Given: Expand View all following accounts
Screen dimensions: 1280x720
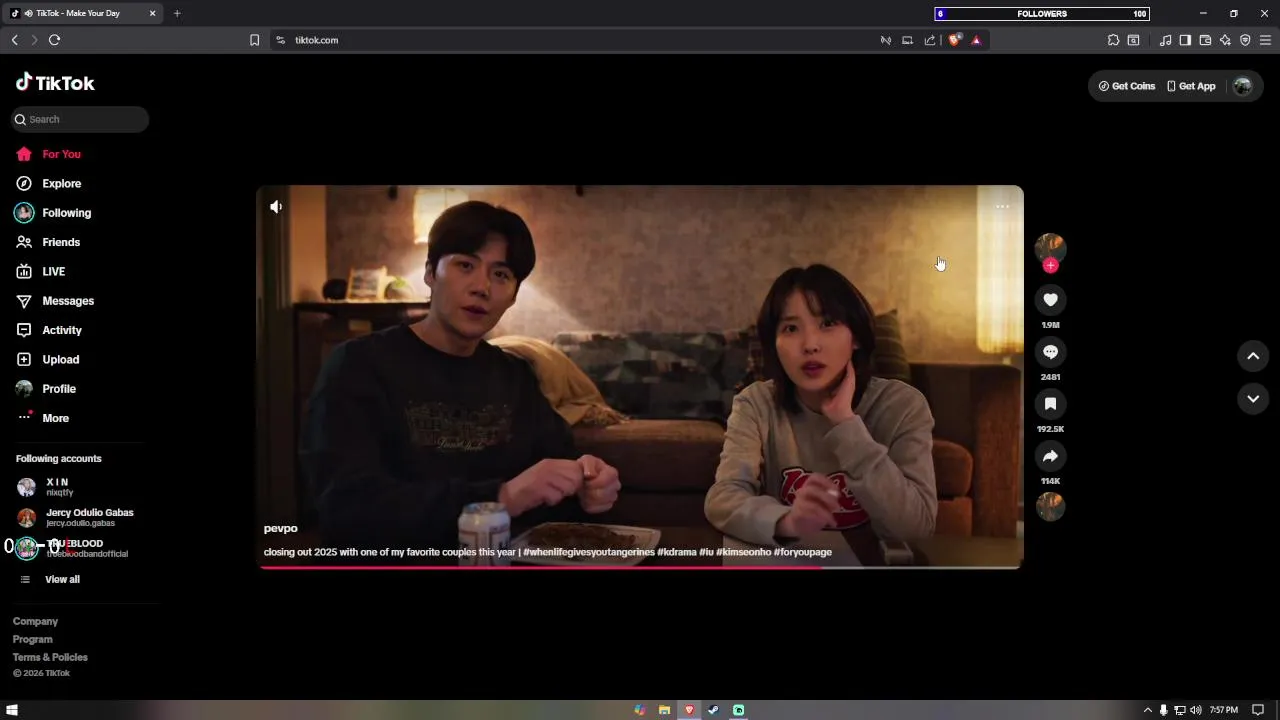Looking at the screenshot, I should [x=50, y=580].
